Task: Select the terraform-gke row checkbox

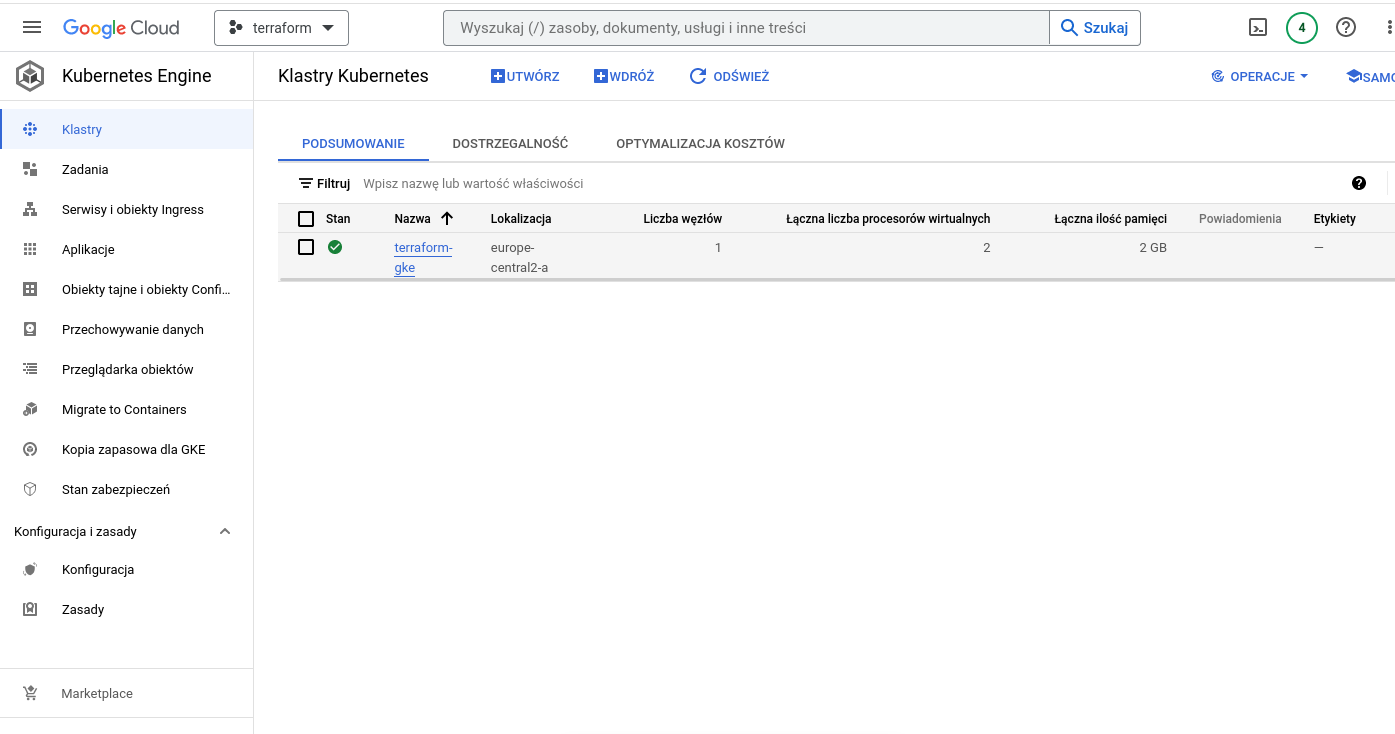Action: click(x=306, y=247)
